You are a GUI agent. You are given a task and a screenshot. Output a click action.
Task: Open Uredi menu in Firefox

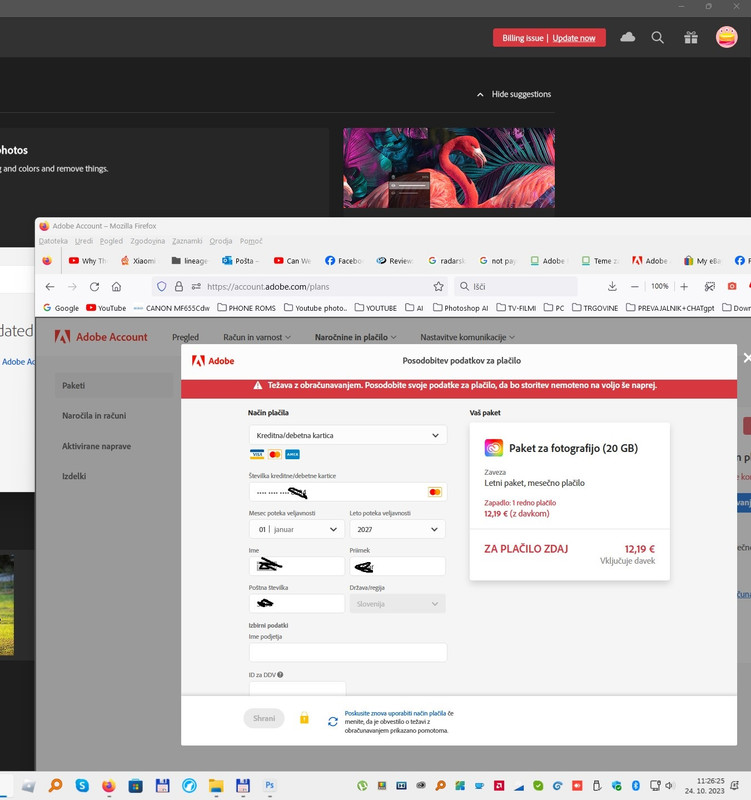tap(84, 241)
